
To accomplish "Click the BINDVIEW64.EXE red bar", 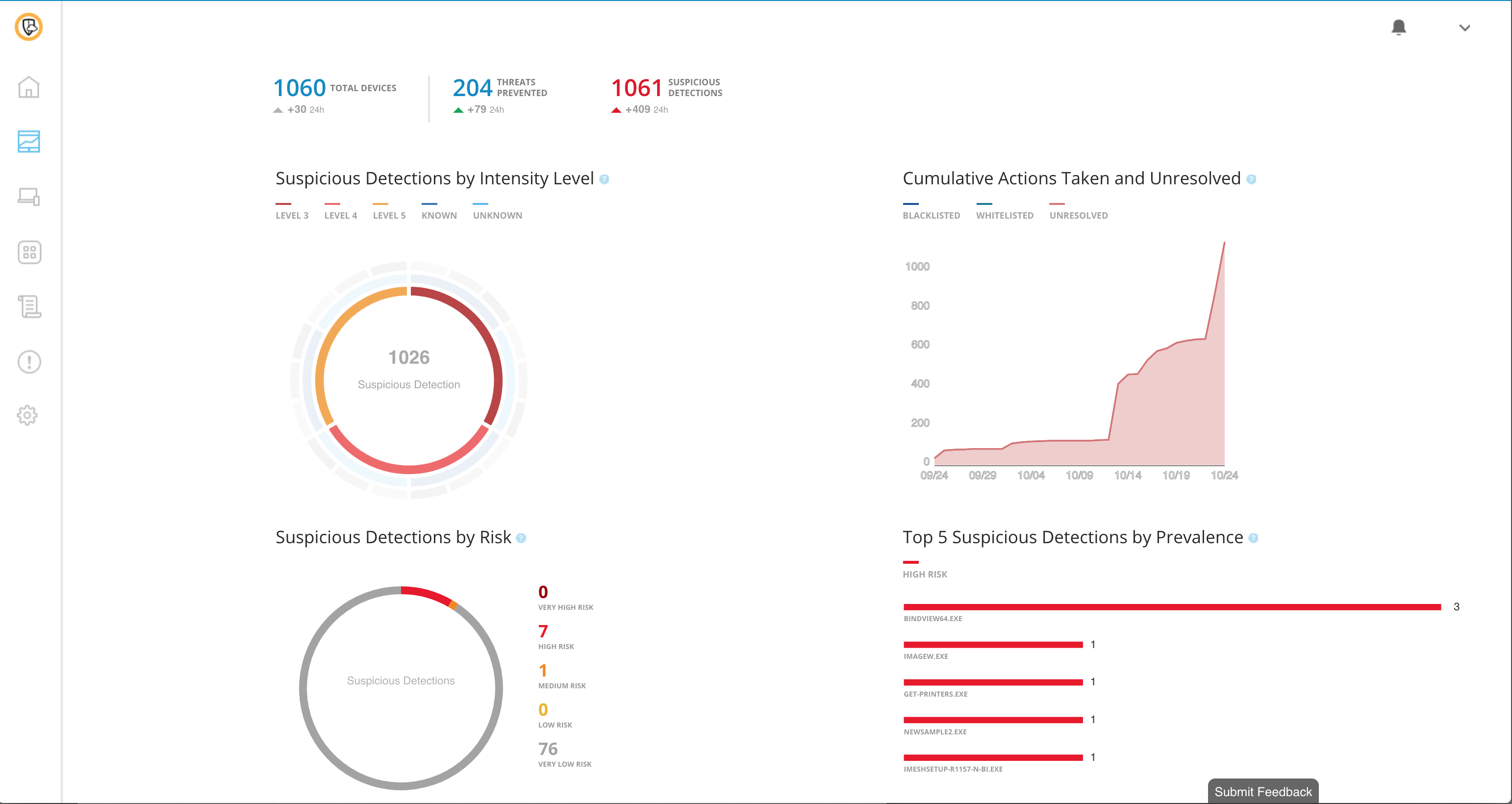I will coord(1172,607).
